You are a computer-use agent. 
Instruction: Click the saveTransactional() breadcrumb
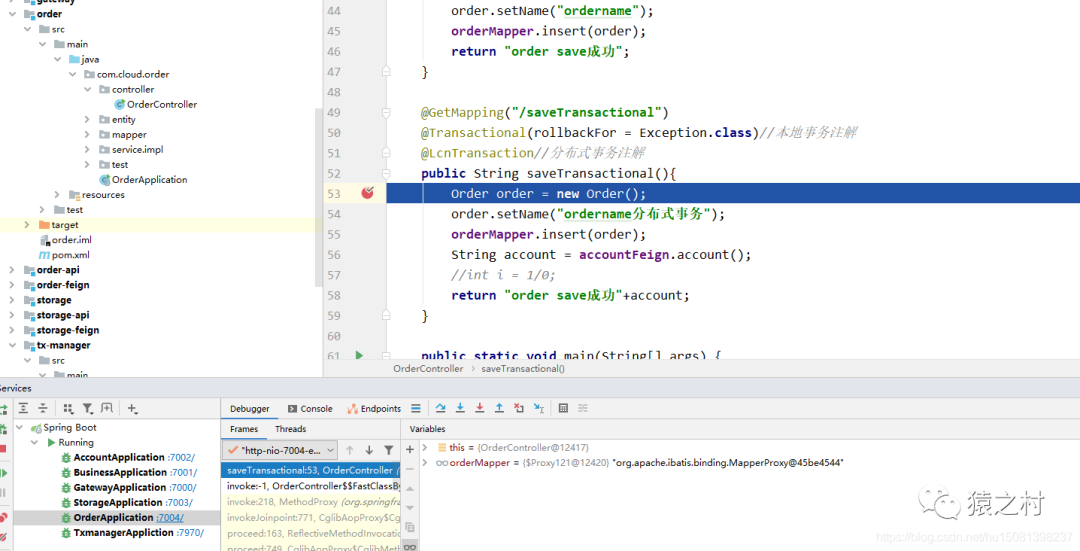[523, 369]
